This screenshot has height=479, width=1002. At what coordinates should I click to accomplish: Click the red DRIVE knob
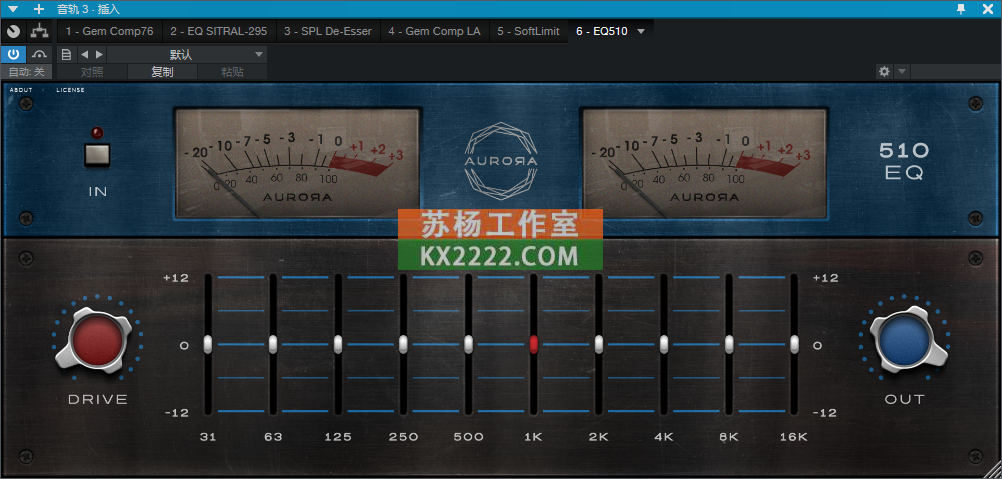pos(97,340)
